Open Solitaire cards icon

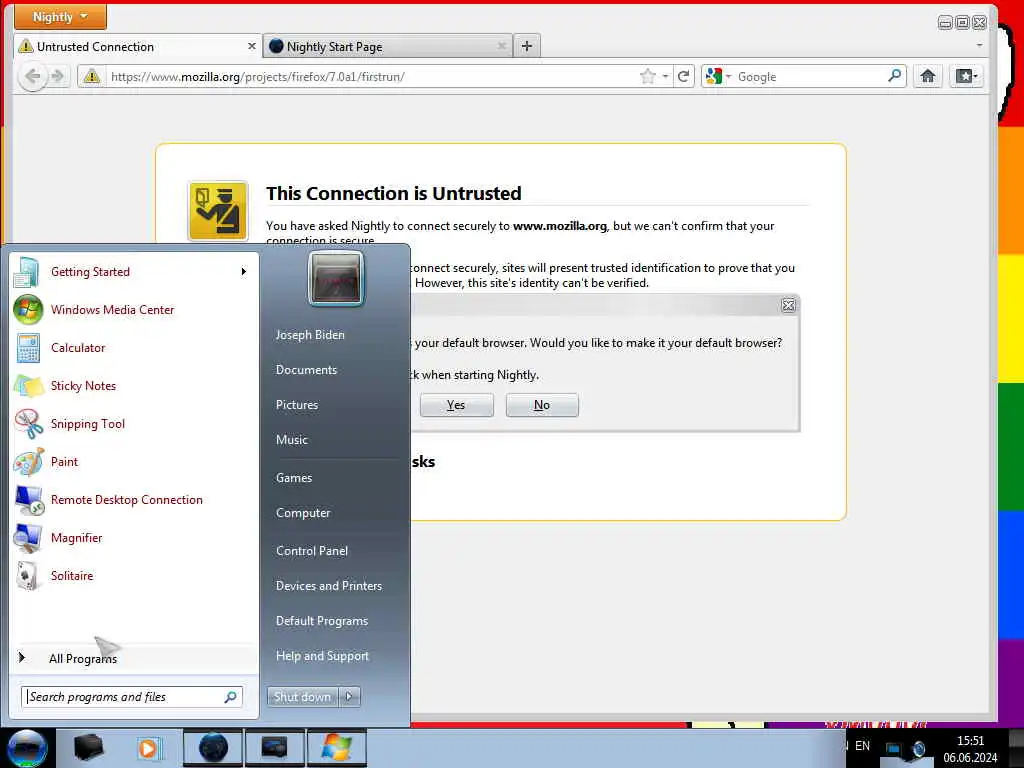(28, 575)
